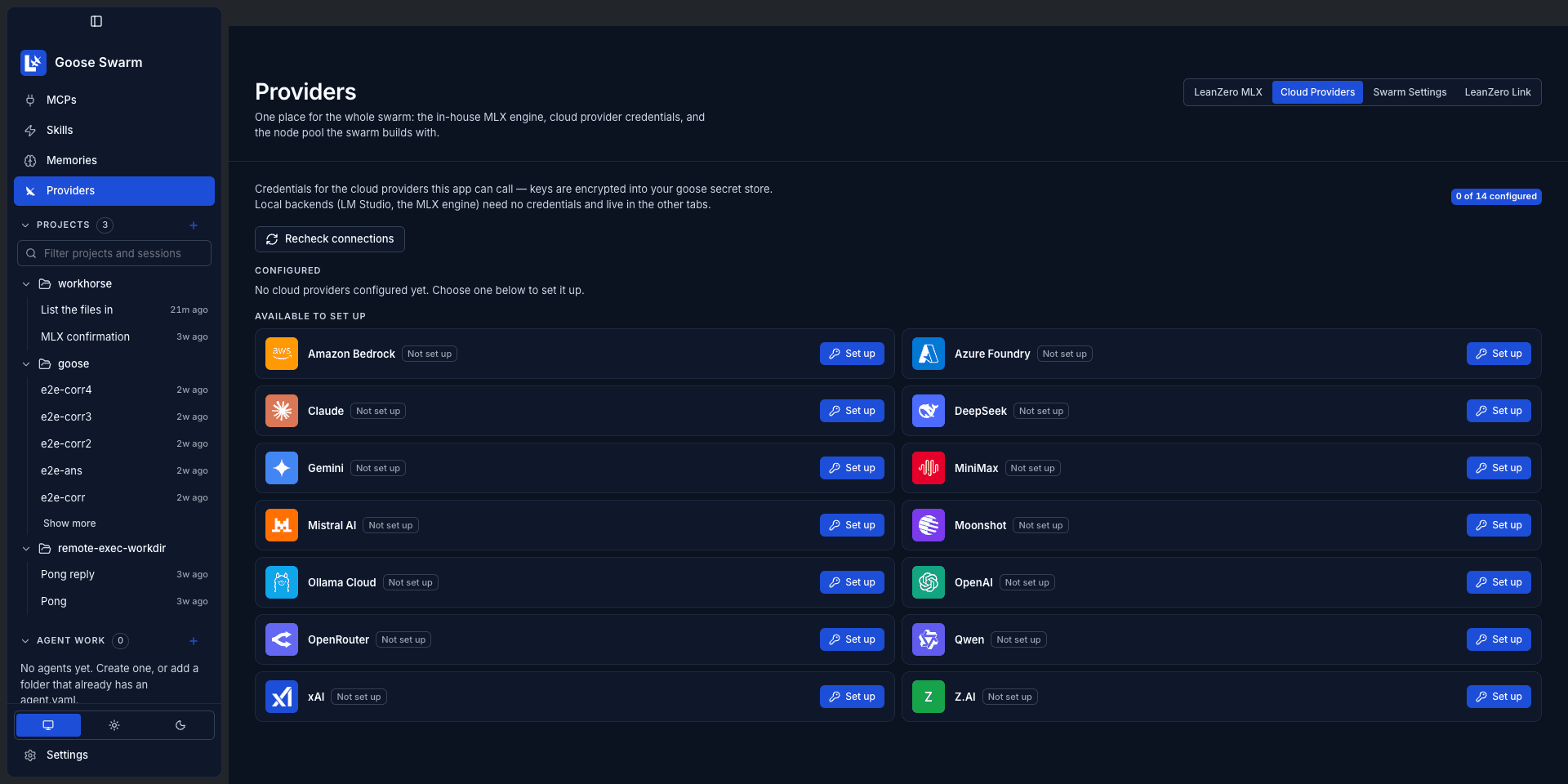
Task: Open Settings in the sidebar
Action: click(x=114, y=755)
